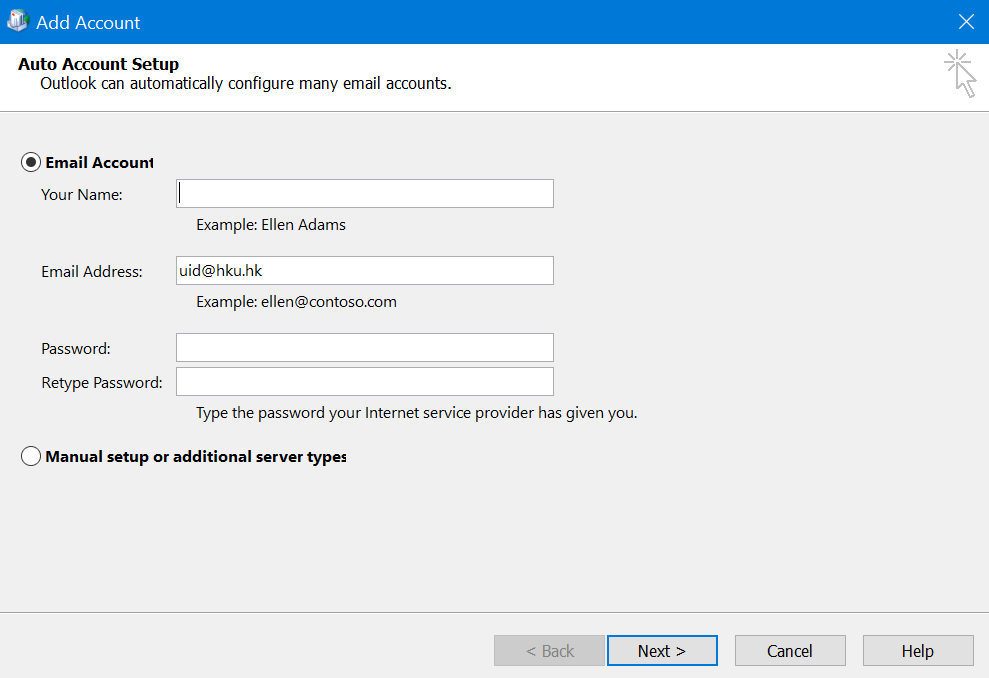Click the 'Password:' label above Retype Password

pyautogui.click(x=76, y=348)
